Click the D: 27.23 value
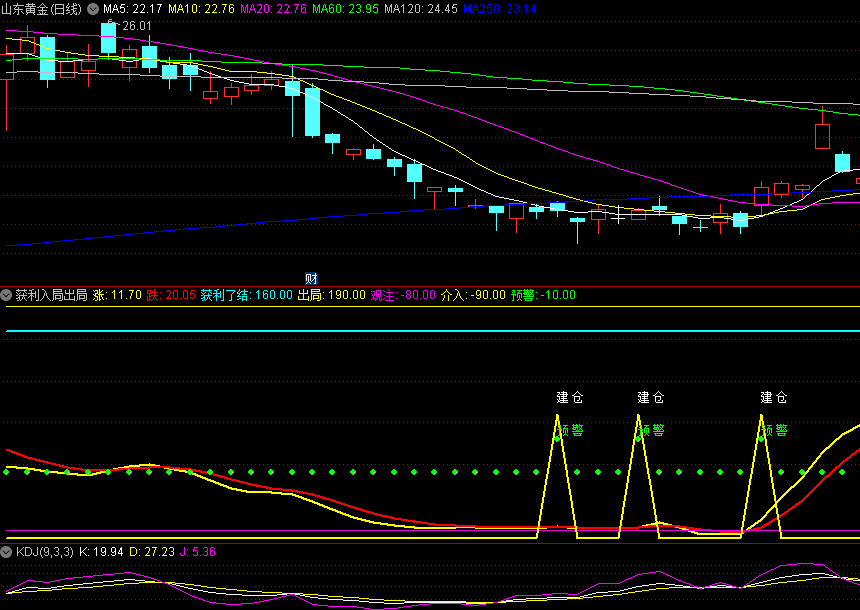Viewport: 860px width, 610px height. pos(152,552)
